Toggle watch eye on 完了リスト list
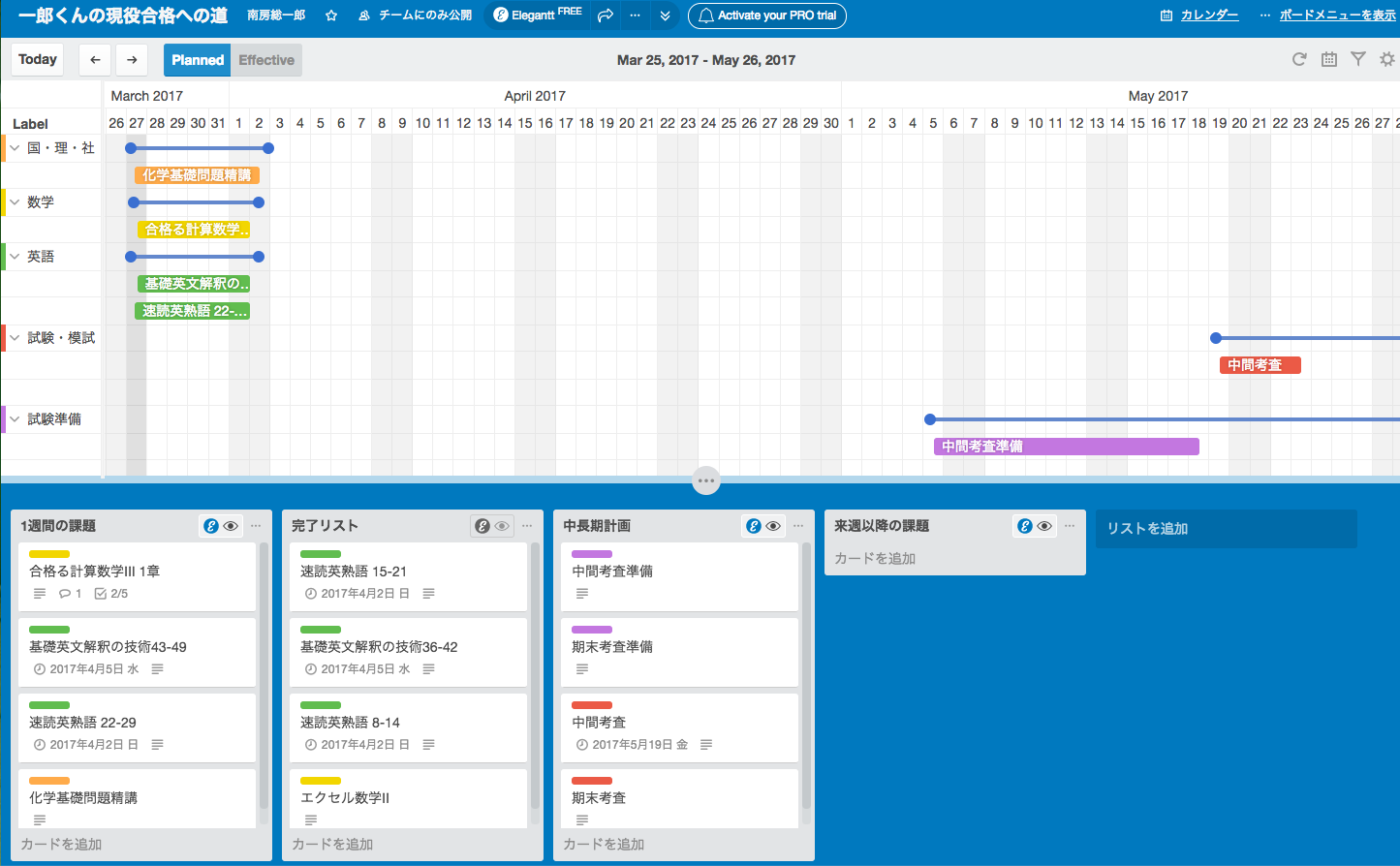The height and width of the screenshot is (866, 1400). coord(502,526)
